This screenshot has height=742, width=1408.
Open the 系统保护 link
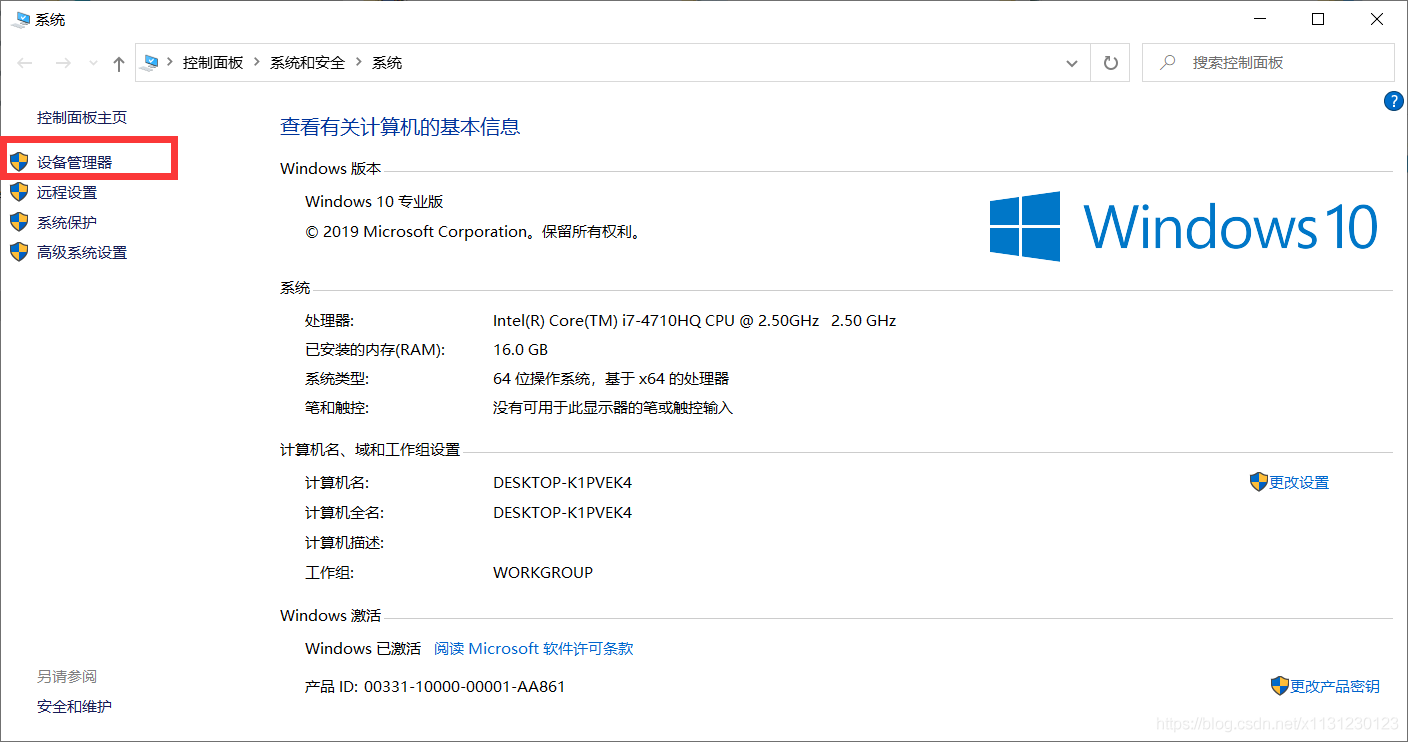(67, 222)
